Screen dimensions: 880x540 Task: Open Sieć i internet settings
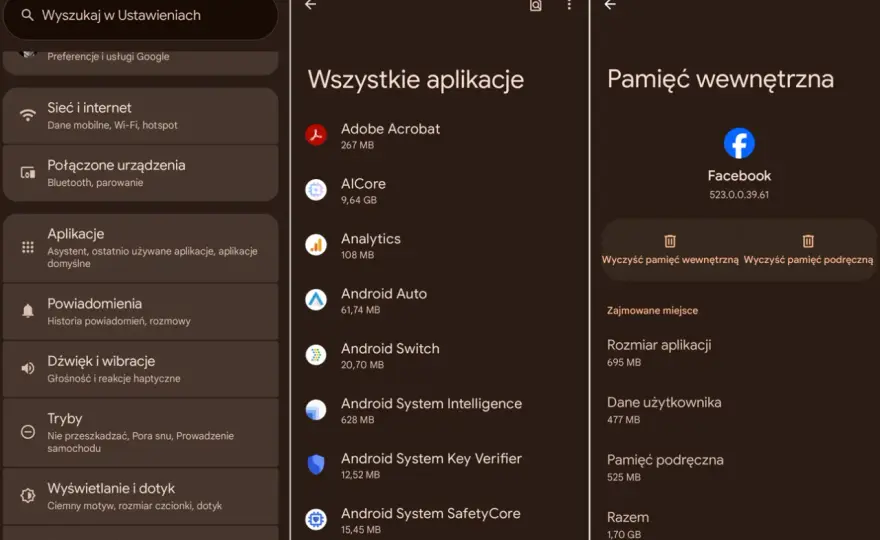pos(140,116)
